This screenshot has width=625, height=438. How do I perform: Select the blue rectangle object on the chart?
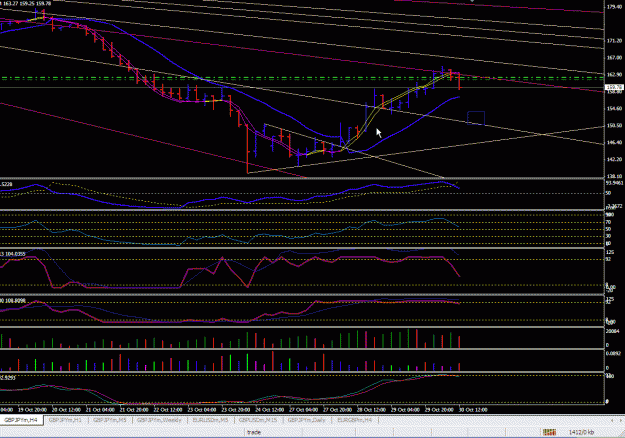click(476, 118)
